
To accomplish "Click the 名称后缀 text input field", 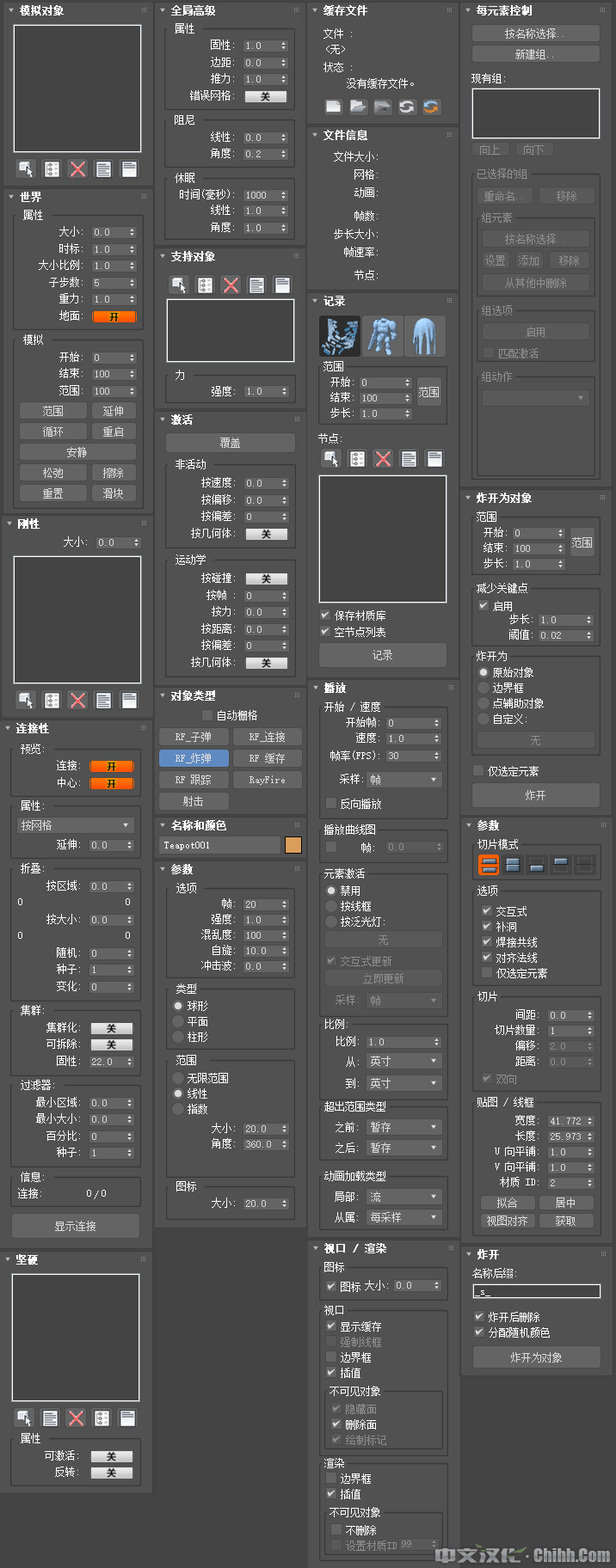I will tap(536, 1291).
